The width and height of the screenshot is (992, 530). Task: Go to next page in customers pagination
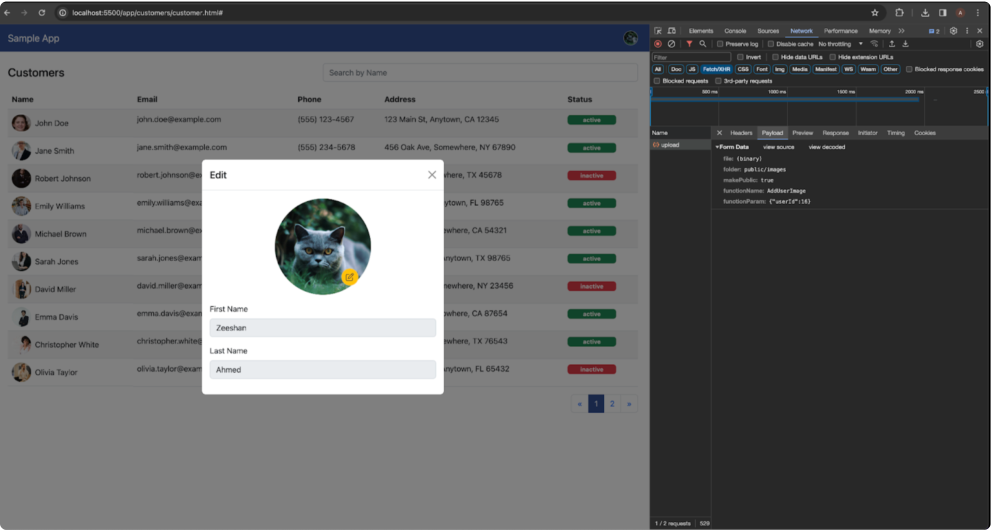629,404
